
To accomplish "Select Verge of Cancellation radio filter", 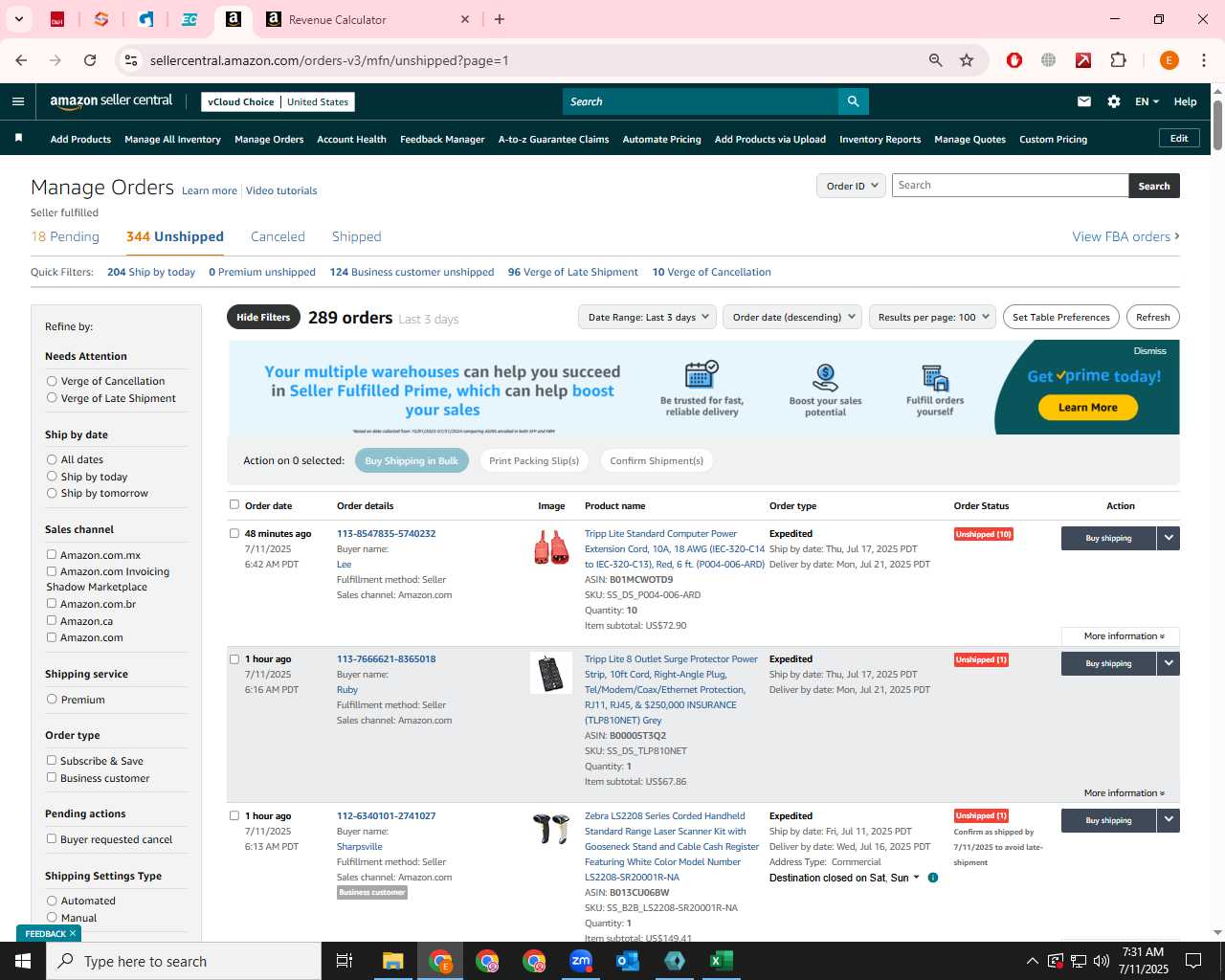I will [x=52, y=381].
